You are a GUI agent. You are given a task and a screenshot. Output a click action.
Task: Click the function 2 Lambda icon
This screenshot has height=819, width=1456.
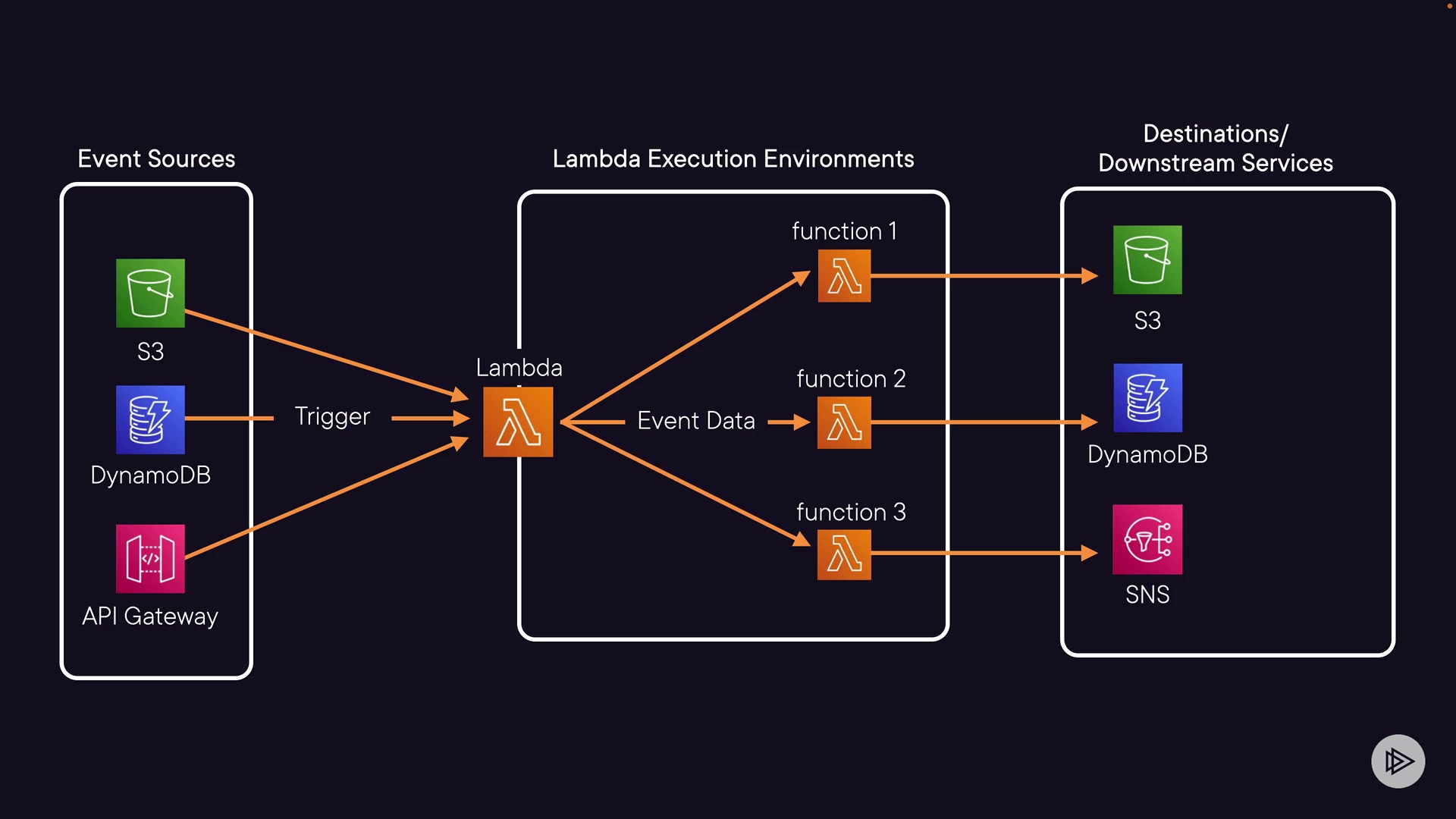(844, 422)
